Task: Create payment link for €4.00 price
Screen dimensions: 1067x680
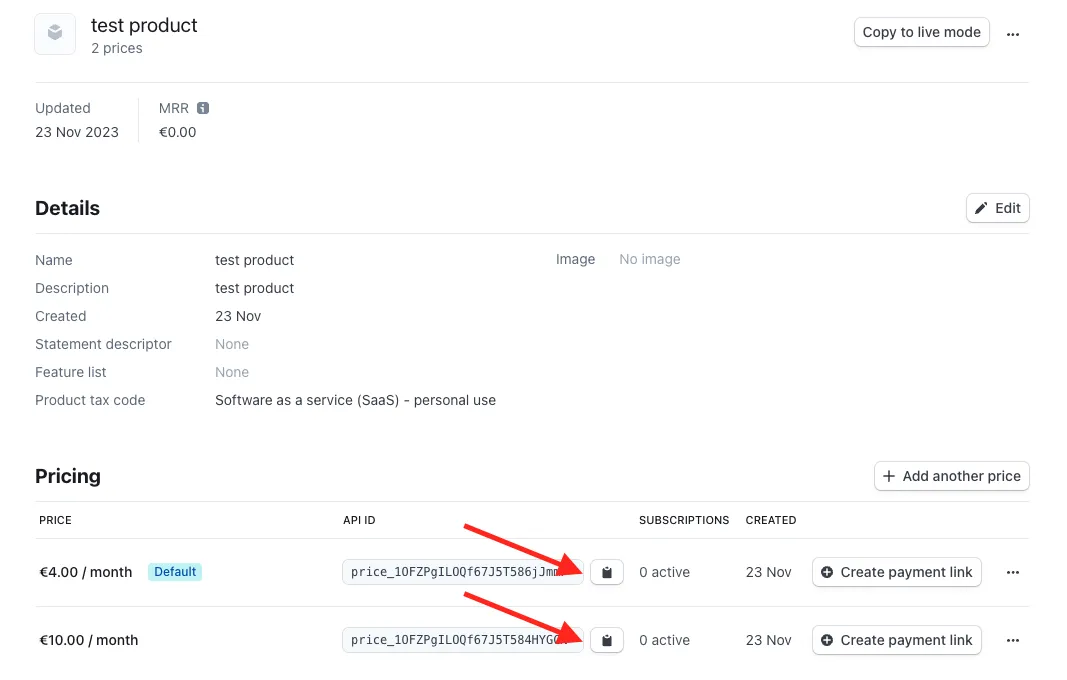Action: (896, 572)
